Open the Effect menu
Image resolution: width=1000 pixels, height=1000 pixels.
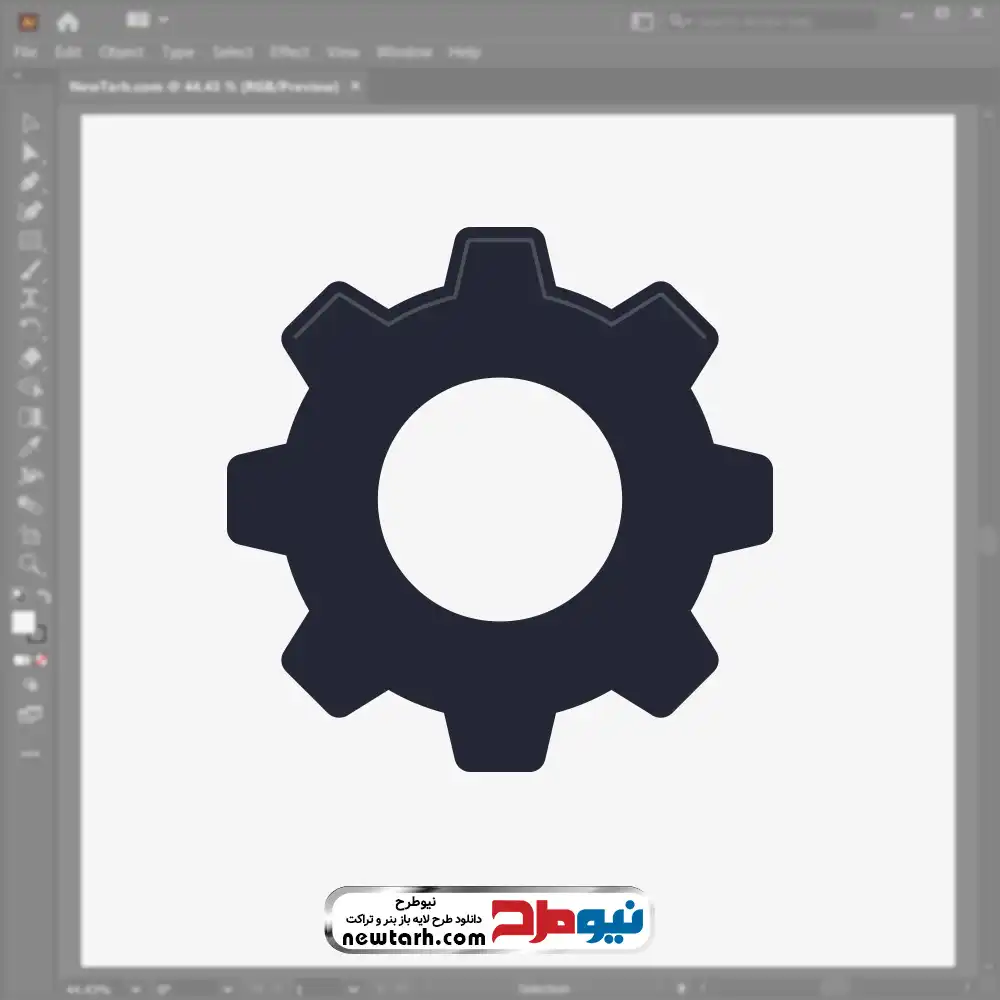pos(290,52)
